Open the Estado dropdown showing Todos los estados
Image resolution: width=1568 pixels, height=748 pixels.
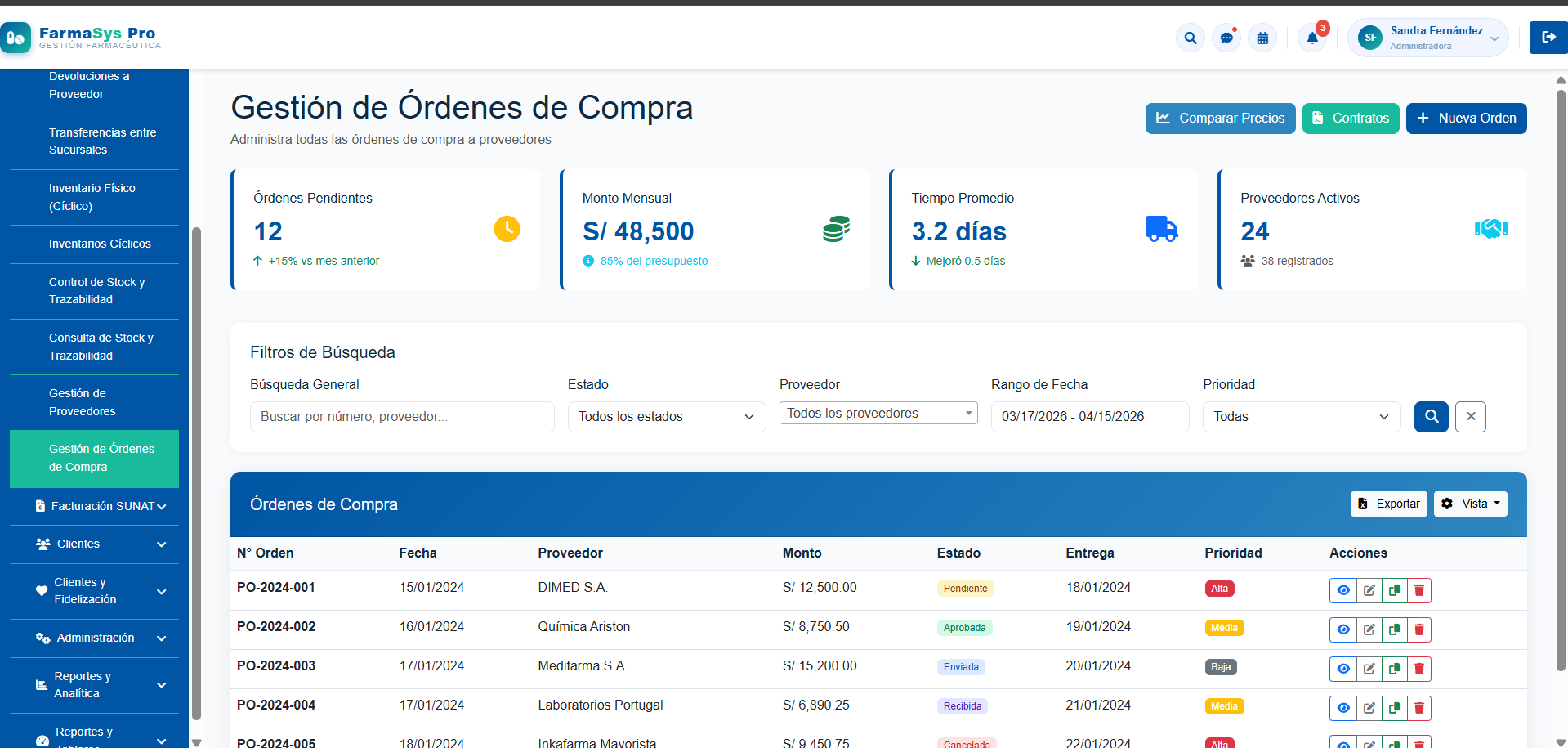(x=666, y=417)
